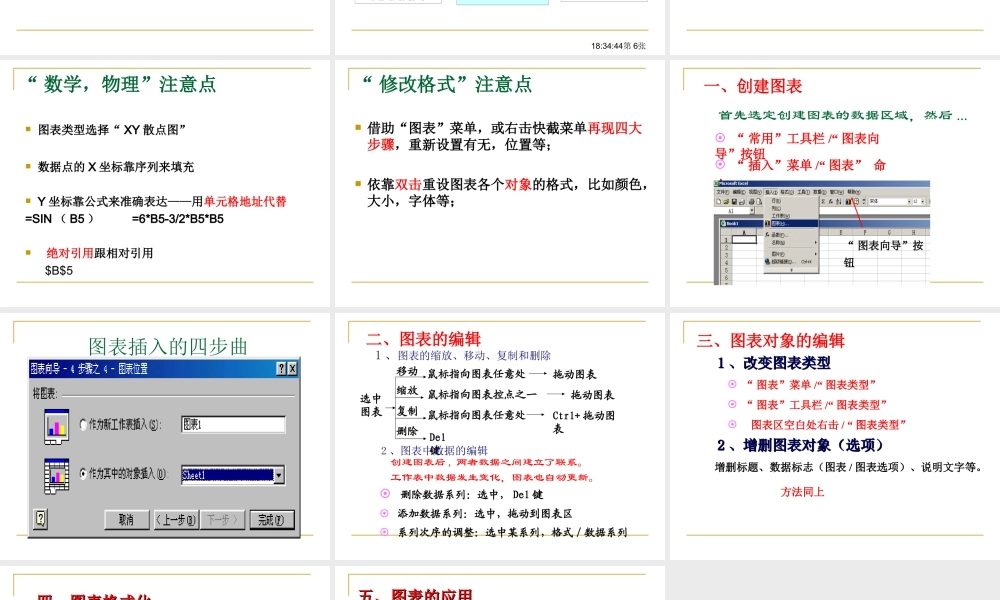
Task: Click the embedded Excel screenshot in 创建图表 slide
Action: point(821,232)
